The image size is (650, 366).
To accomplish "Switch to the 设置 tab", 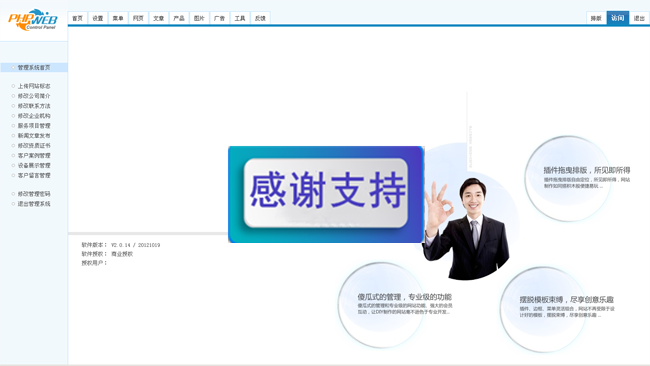I will 98,18.
